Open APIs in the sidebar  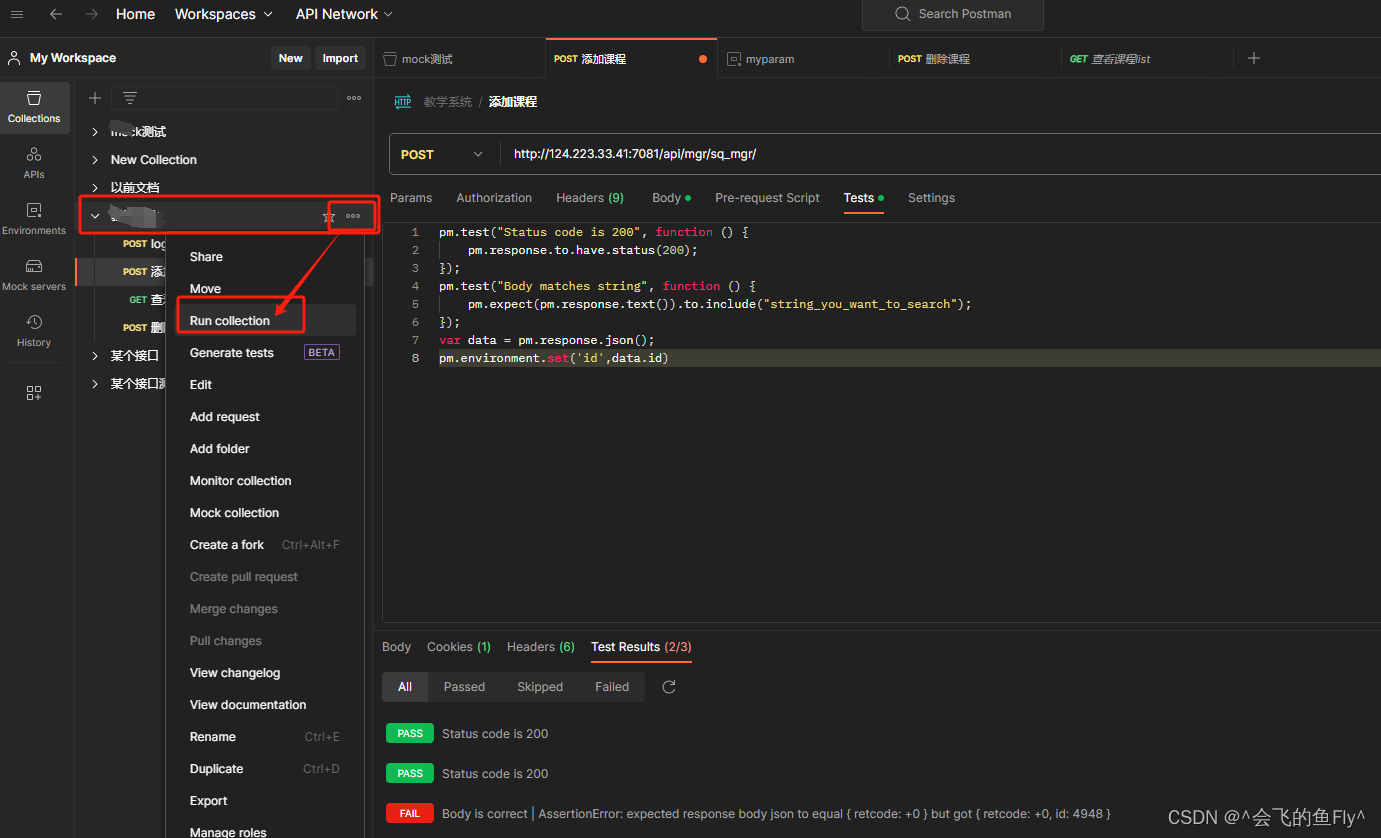34,163
